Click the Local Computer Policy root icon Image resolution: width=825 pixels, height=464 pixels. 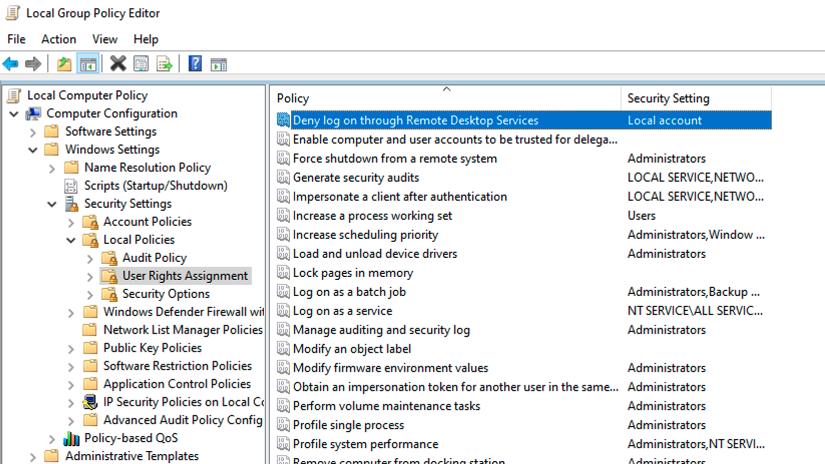14,95
